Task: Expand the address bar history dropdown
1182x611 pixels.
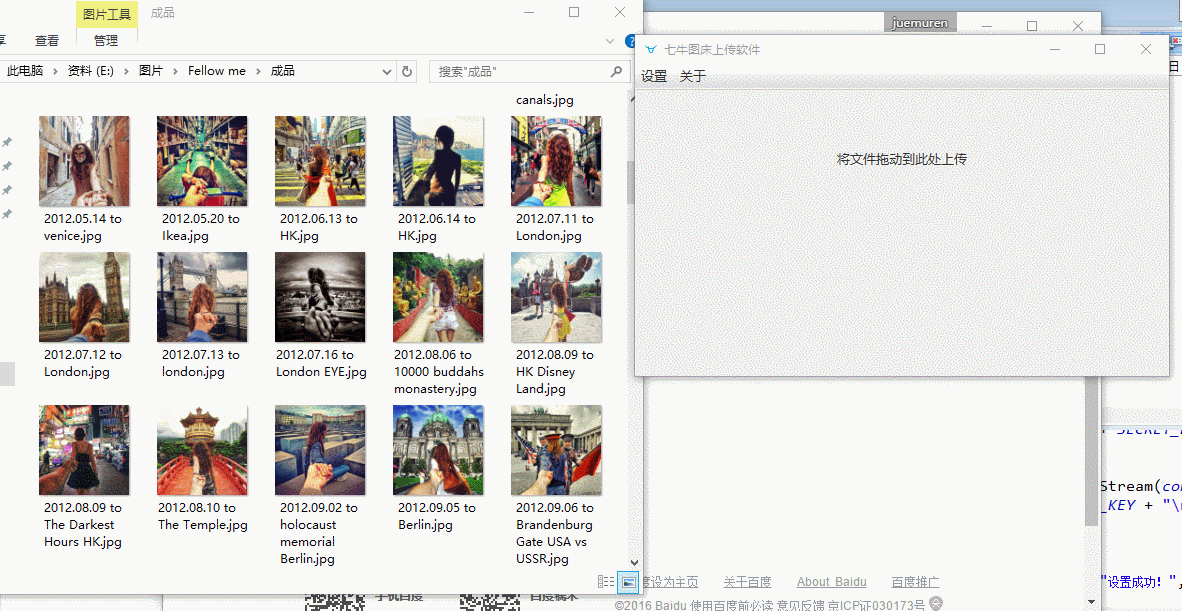Action: tap(387, 72)
